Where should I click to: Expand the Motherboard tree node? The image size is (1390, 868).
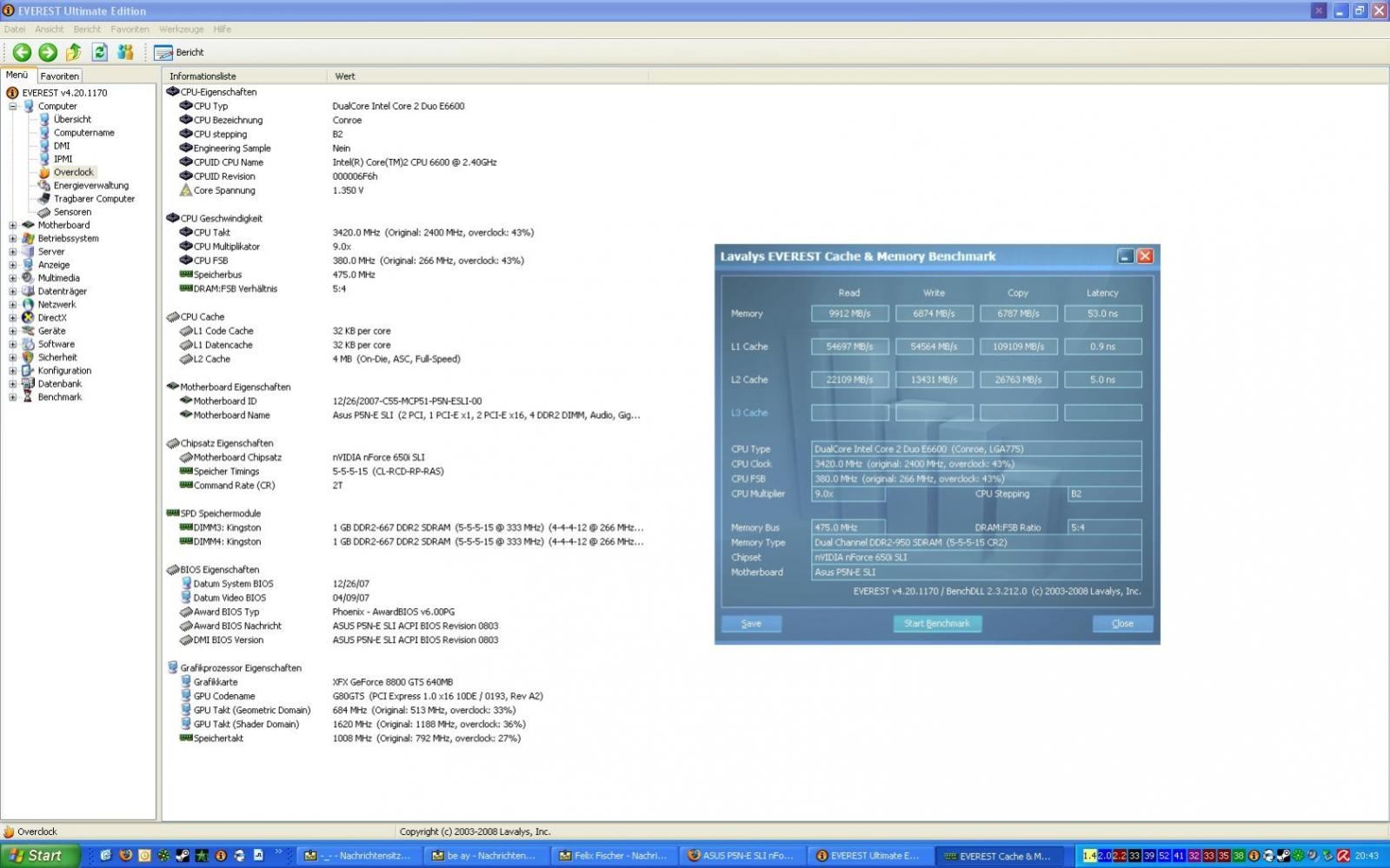(x=12, y=225)
